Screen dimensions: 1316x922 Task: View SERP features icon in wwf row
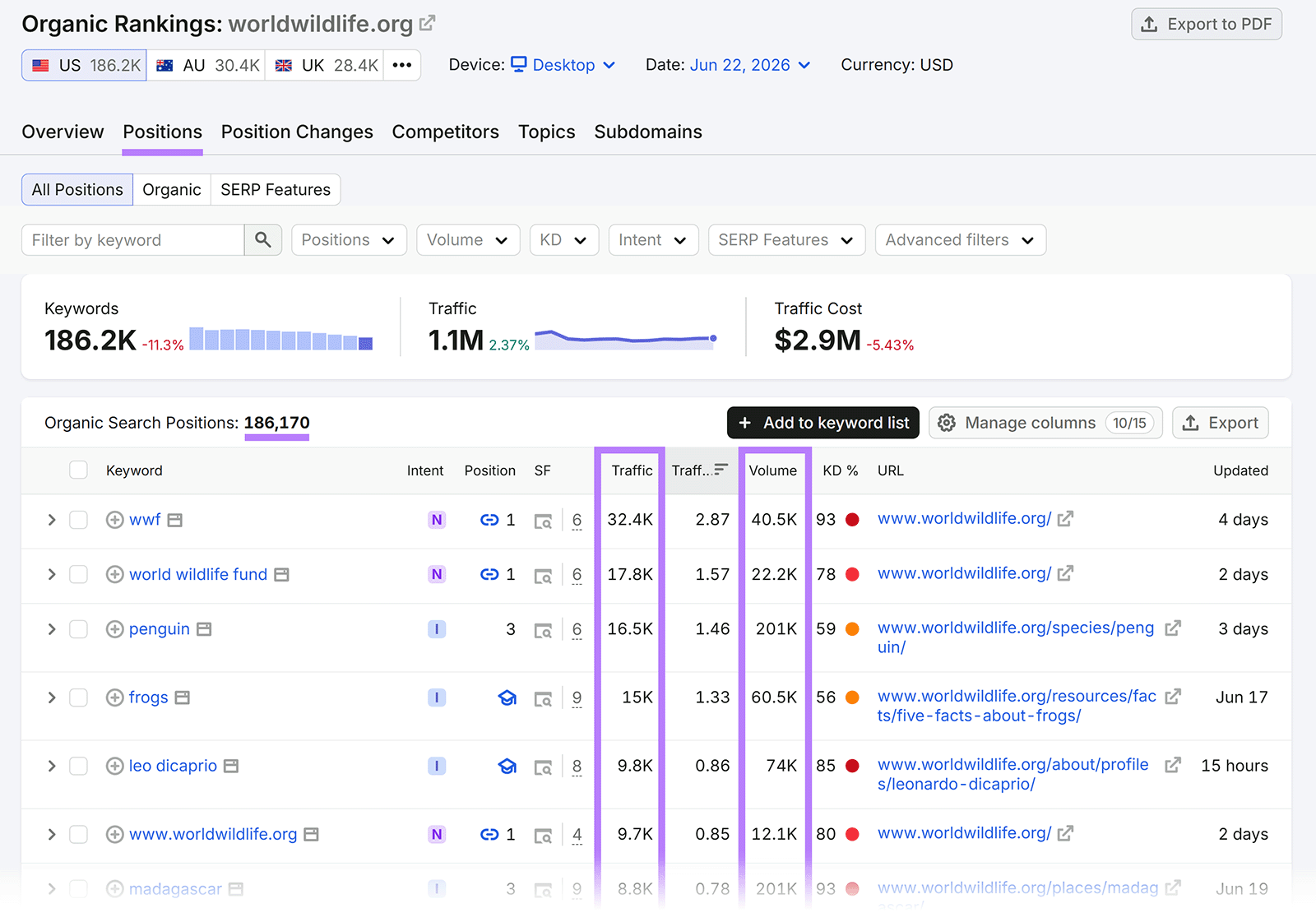(543, 521)
